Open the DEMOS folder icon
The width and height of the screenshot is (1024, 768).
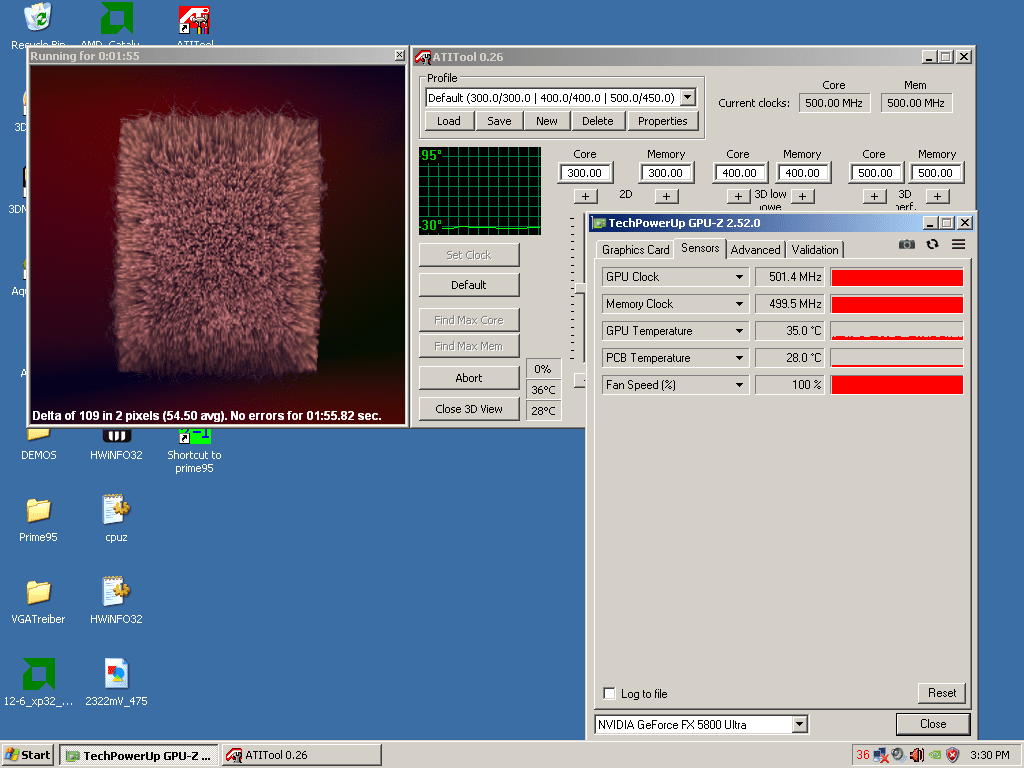coord(38,434)
